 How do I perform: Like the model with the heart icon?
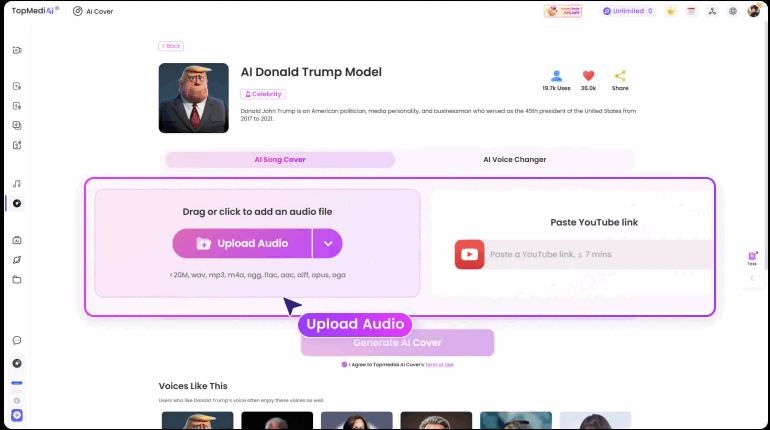coord(588,76)
